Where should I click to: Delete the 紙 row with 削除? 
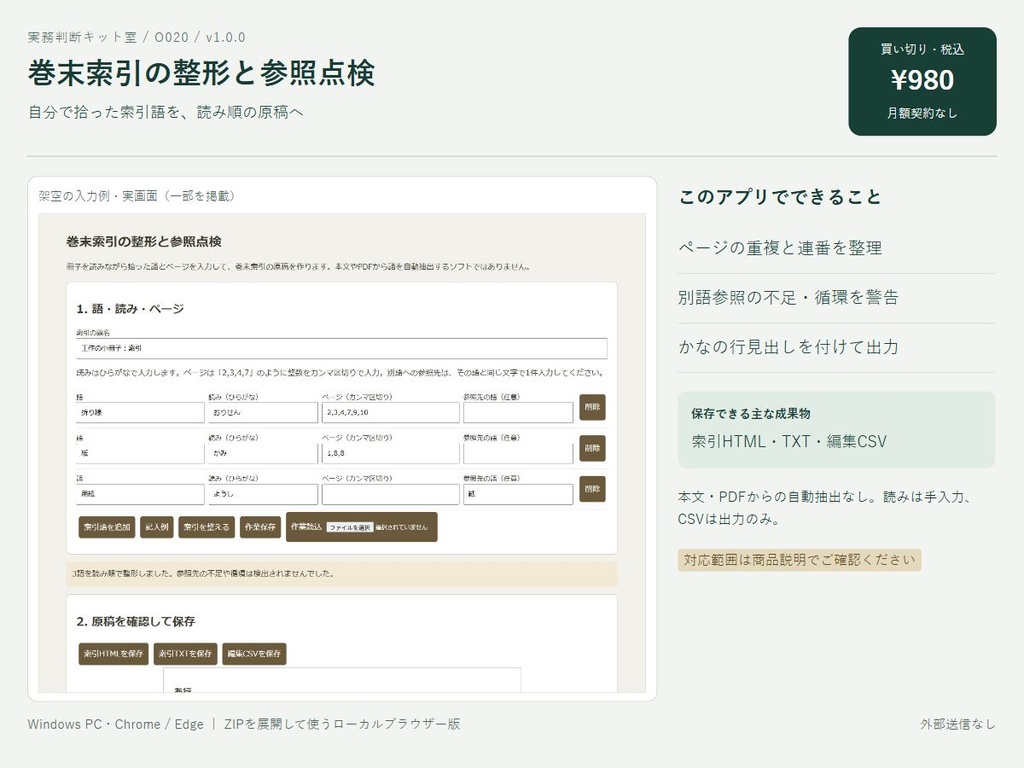tap(592, 448)
